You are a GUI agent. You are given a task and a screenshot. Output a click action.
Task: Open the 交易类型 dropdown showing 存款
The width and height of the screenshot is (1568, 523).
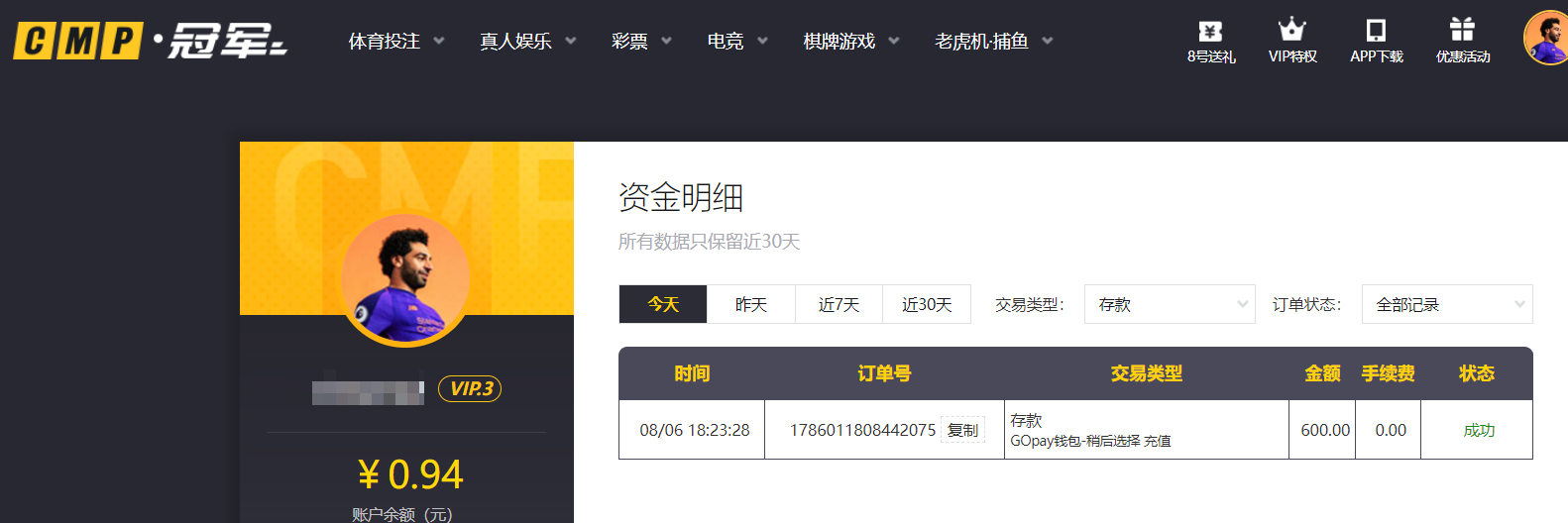point(1170,304)
